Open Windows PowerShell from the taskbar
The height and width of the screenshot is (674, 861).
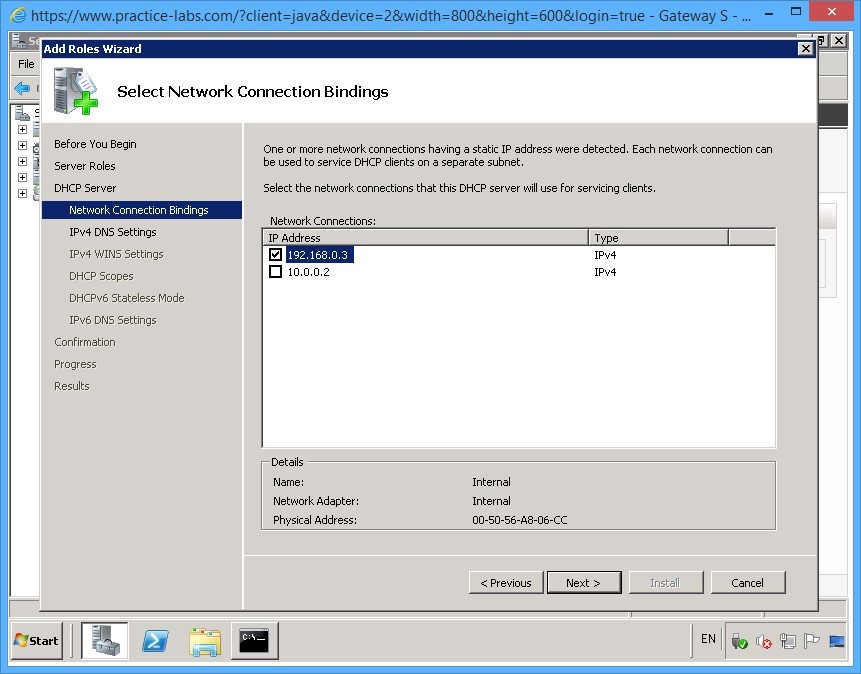155,640
